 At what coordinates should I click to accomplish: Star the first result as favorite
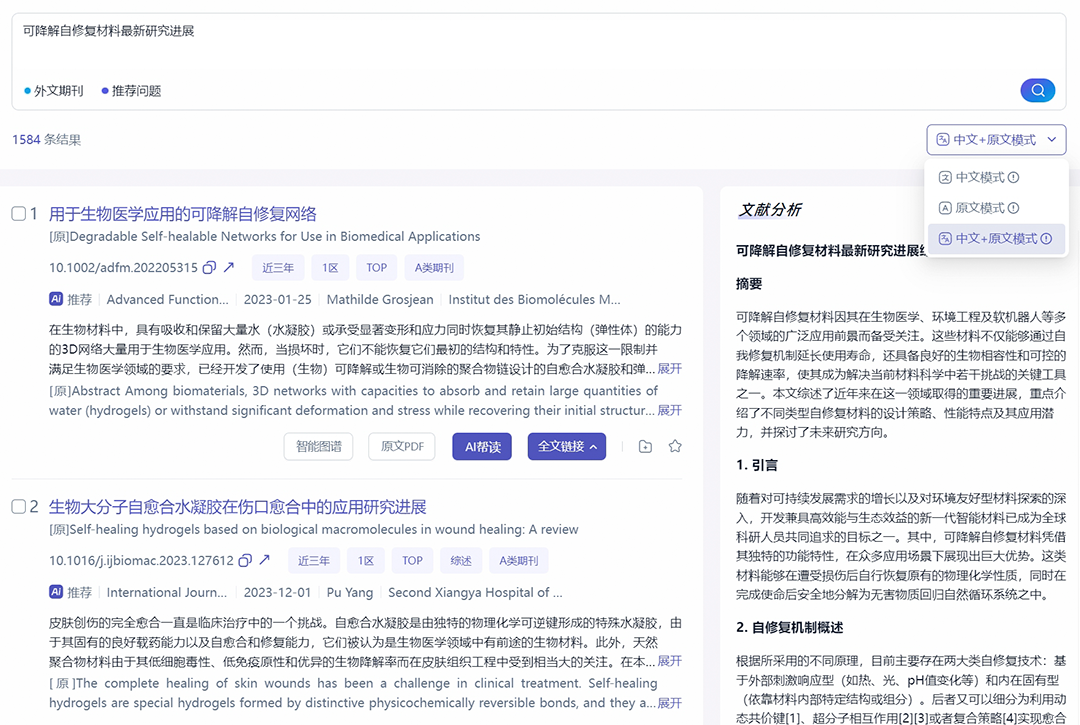click(675, 447)
